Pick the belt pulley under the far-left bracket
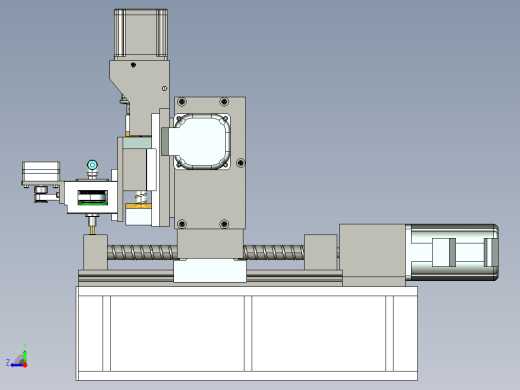Viewport: 520px width, 390px height. pyautogui.click(x=41, y=195)
